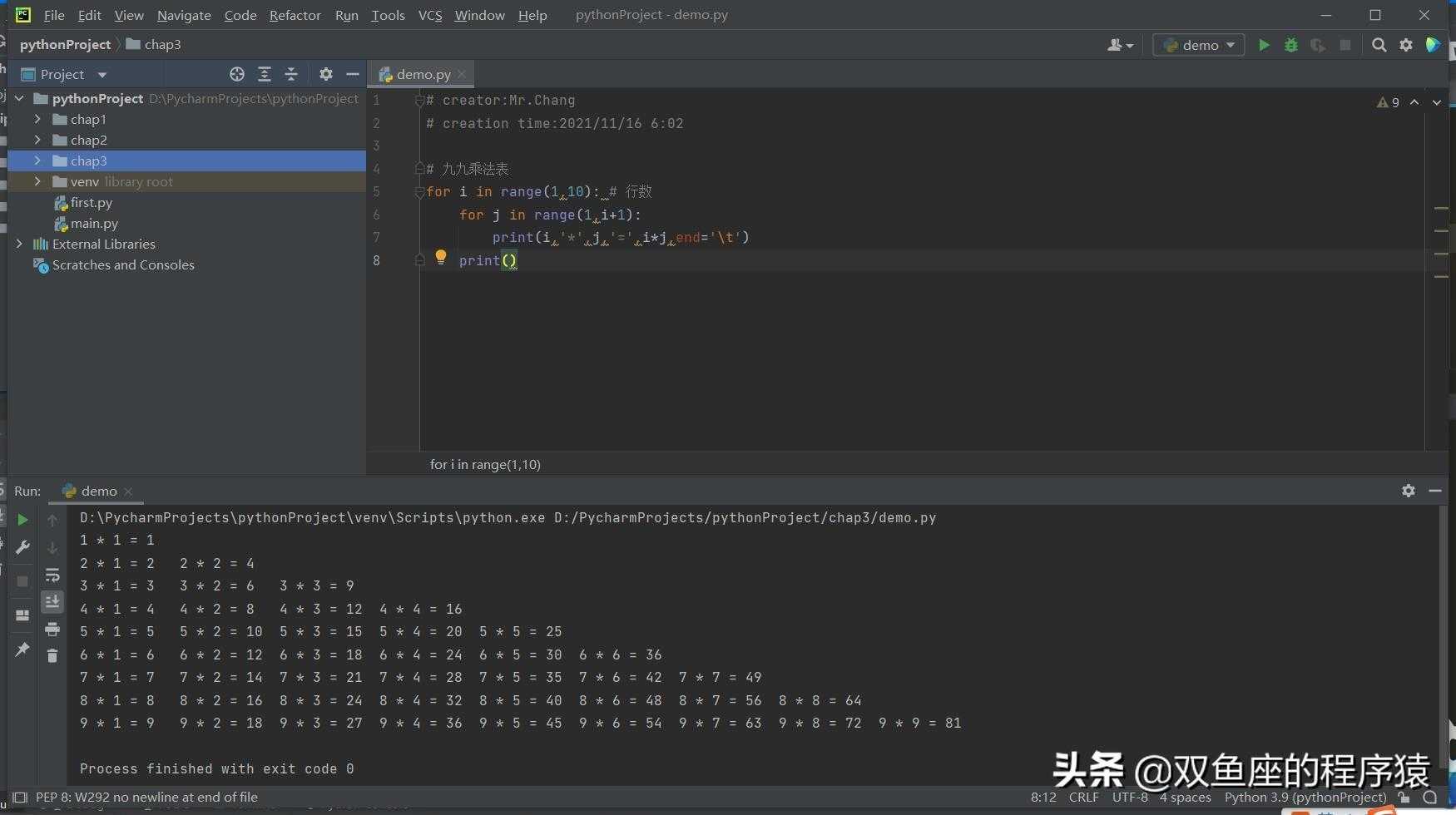Open IDE settings gear in top toolbar

click(1406, 45)
